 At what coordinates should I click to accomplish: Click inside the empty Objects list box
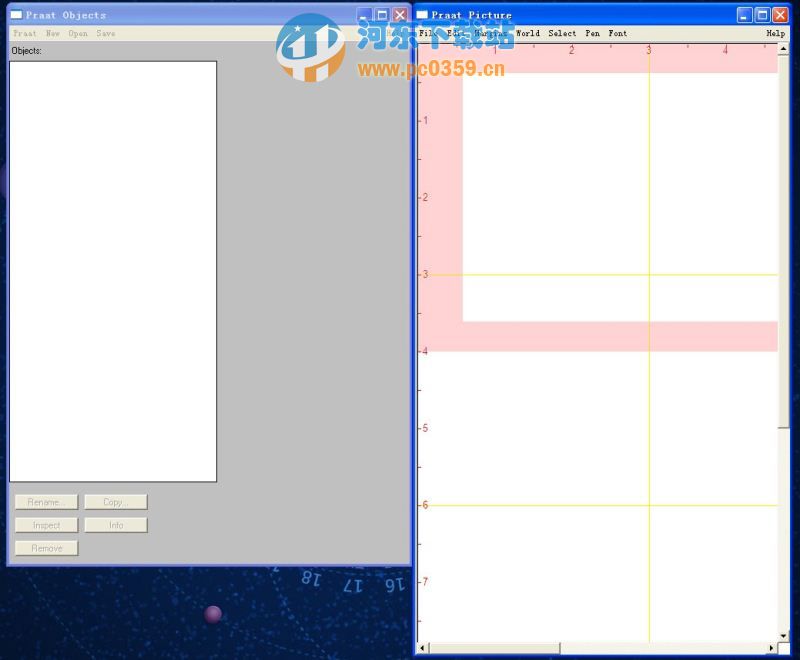[x=113, y=271]
